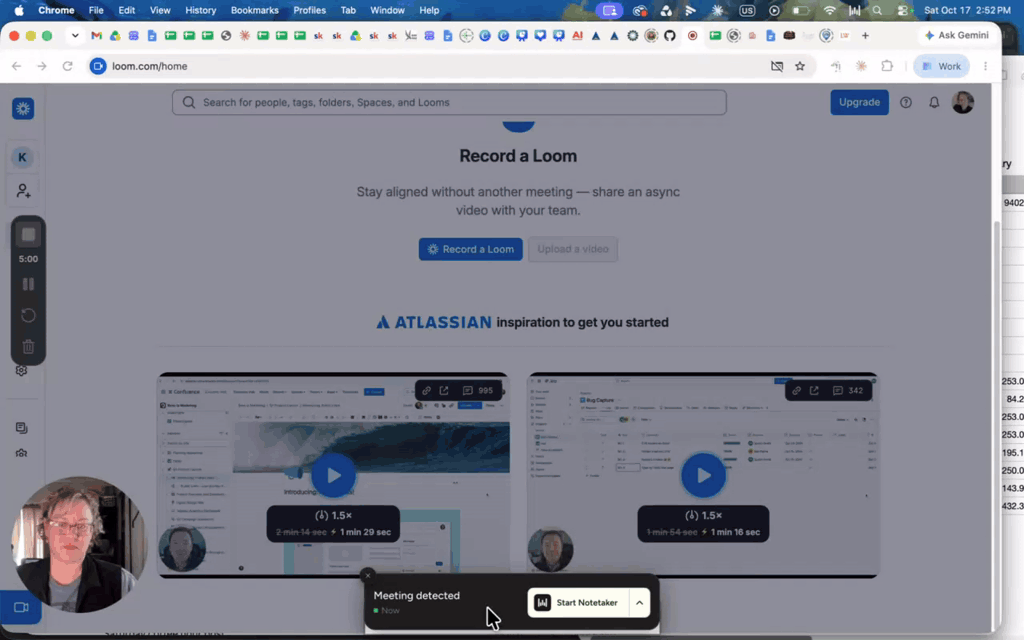The image size is (1024, 640).
Task: Expand the Start Notetaker chevron
Action: click(639, 603)
